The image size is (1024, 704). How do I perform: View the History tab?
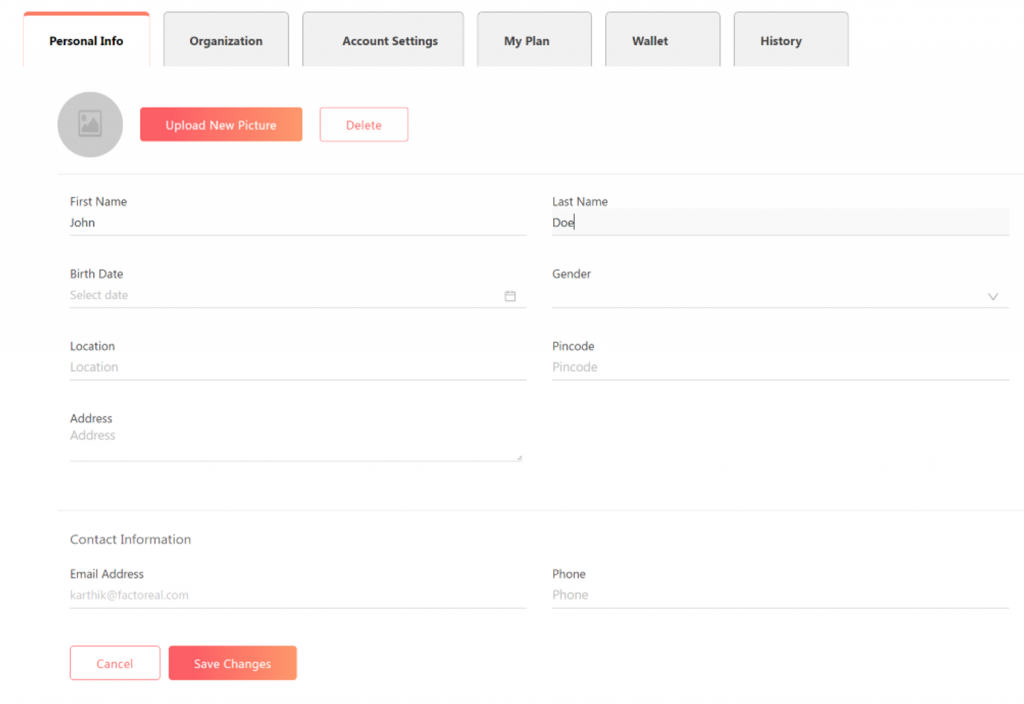coord(780,41)
